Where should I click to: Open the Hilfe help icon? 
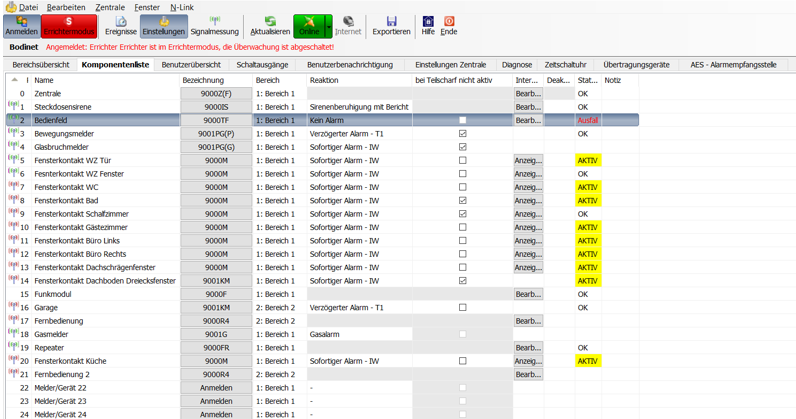[428, 25]
